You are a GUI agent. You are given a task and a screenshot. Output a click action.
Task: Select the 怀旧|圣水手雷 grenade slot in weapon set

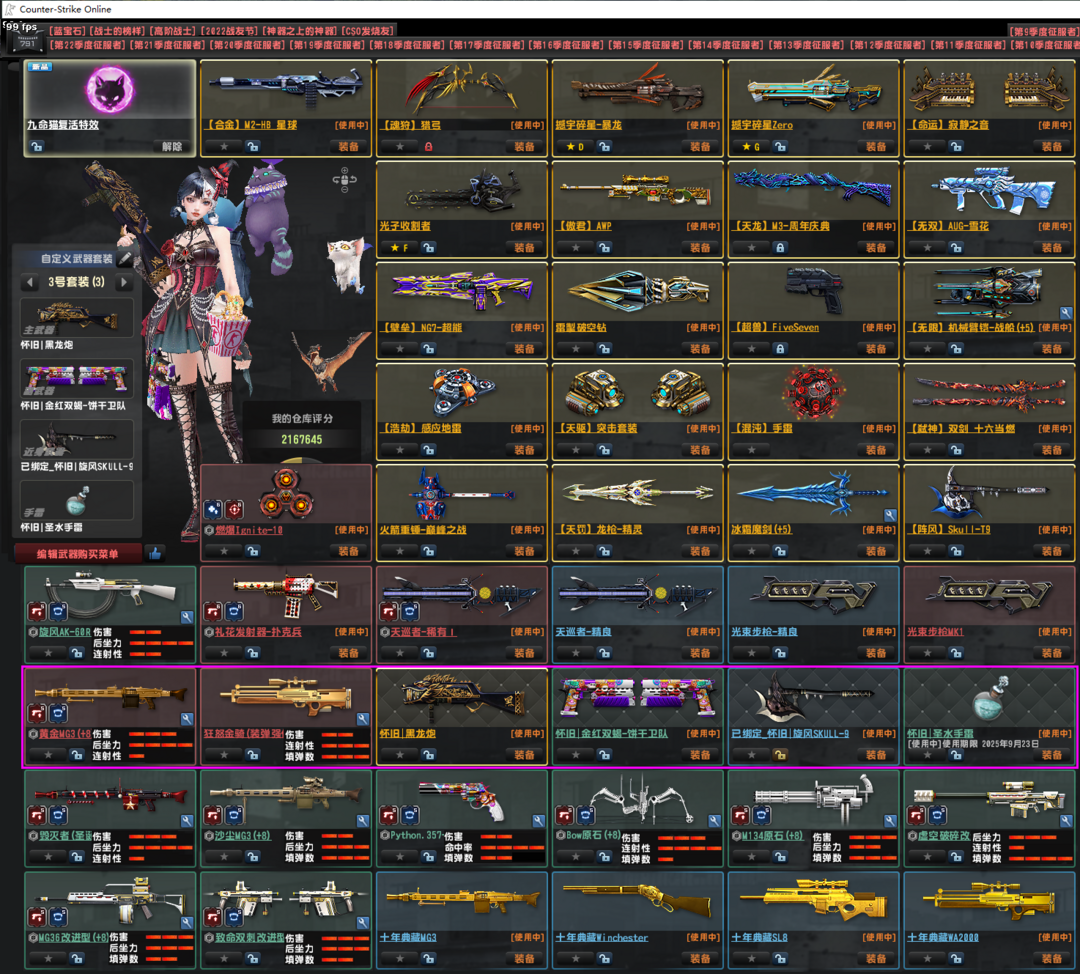point(76,501)
